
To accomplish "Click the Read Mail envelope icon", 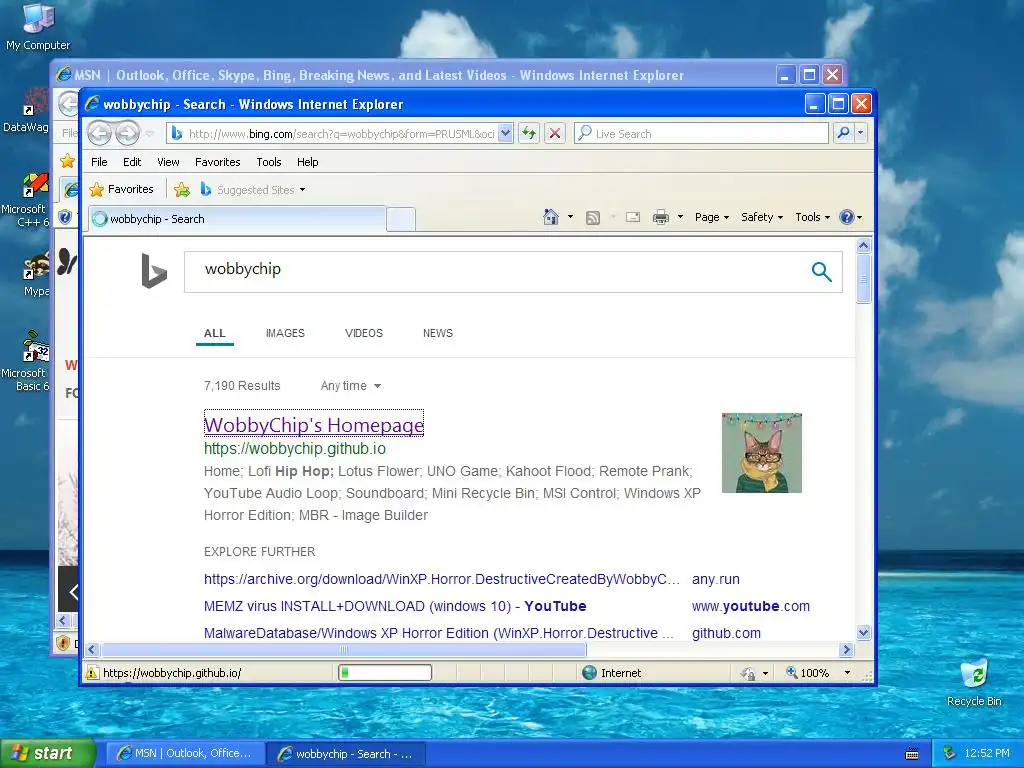I will 632,217.
